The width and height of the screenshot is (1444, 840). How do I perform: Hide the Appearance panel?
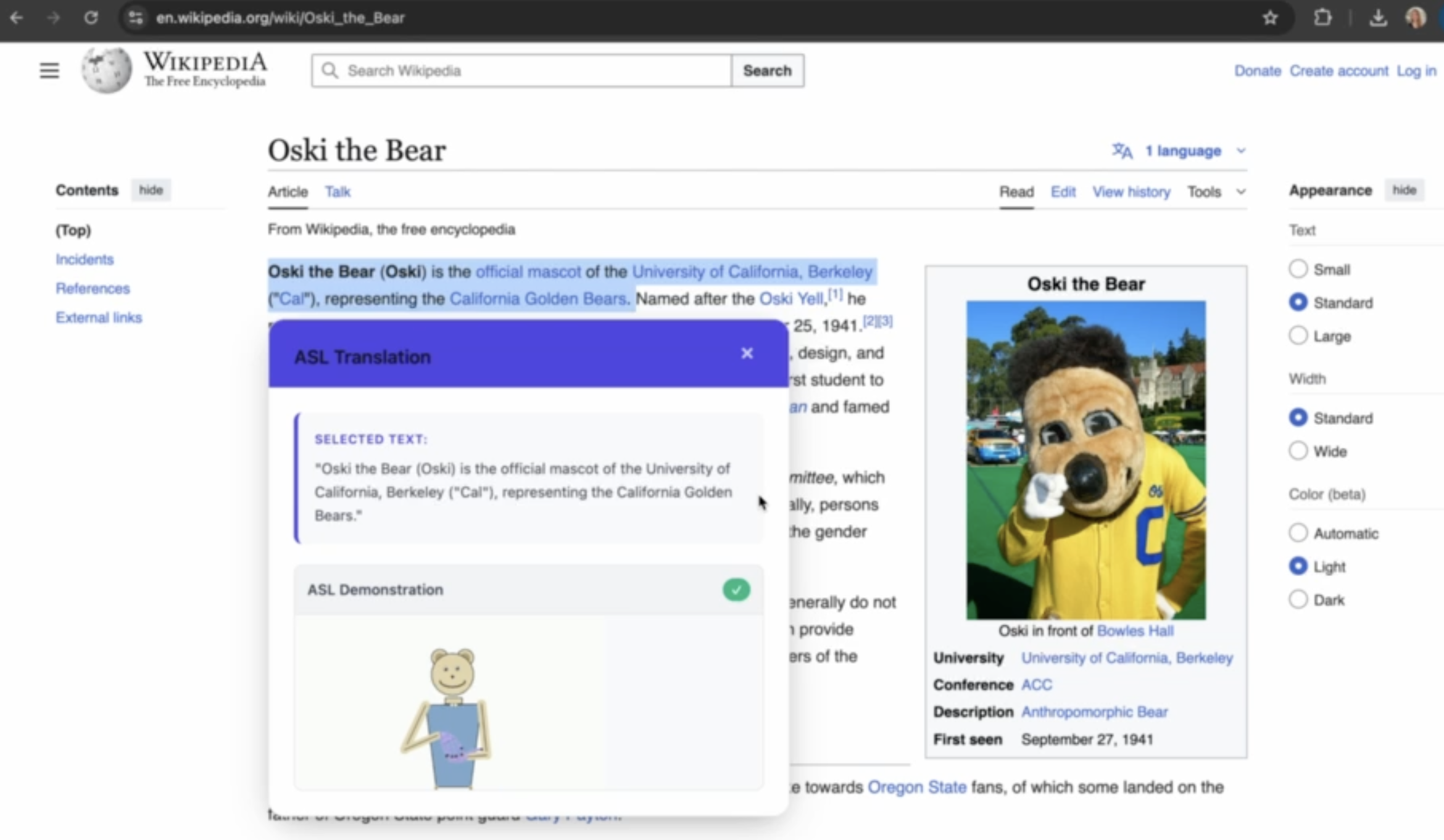[1404, 190]
